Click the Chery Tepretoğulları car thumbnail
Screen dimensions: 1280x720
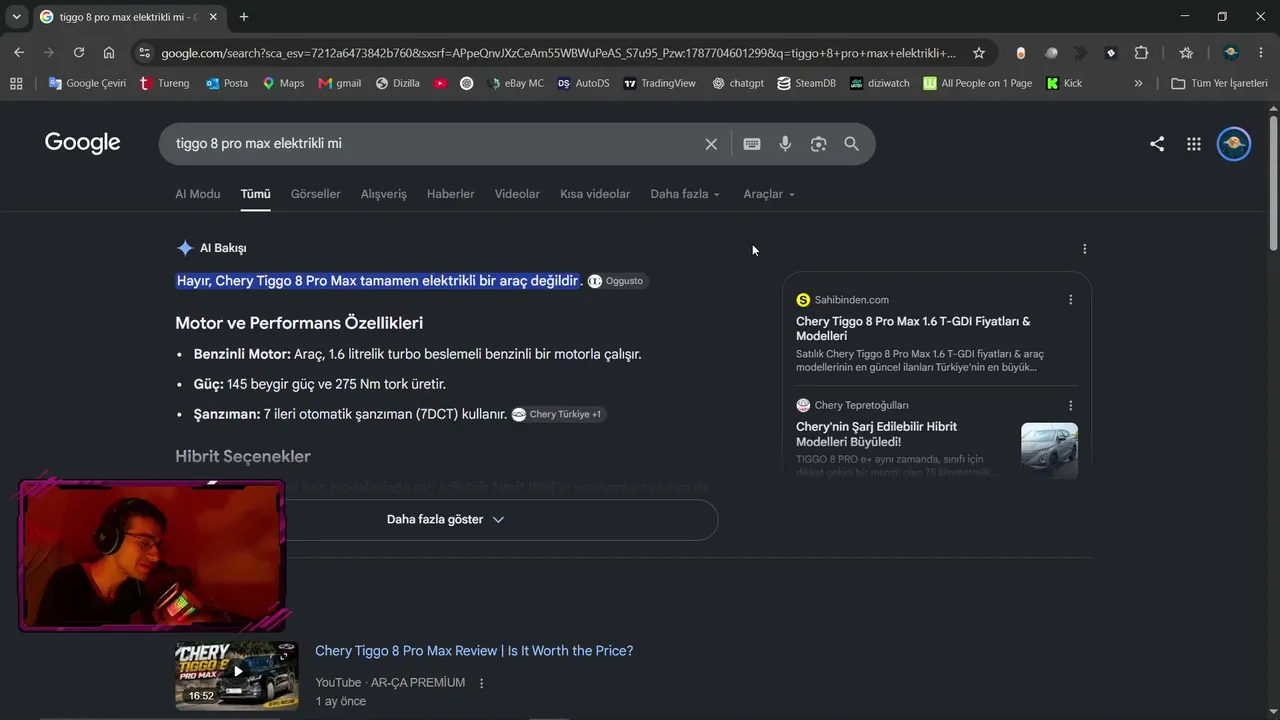pos(1049,451)
